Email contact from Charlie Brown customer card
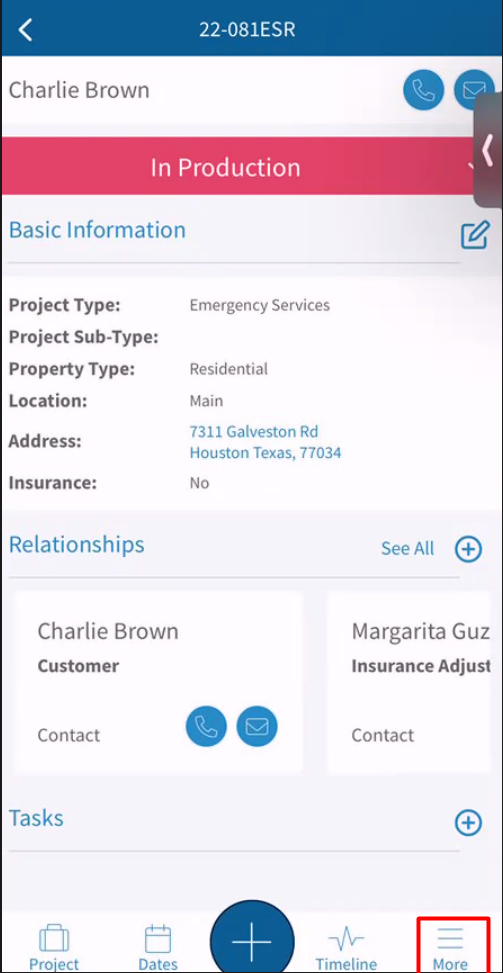 point(257,726)
